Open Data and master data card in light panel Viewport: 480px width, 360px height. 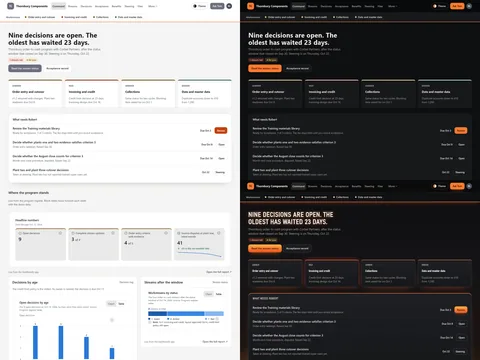click(205, 93)
